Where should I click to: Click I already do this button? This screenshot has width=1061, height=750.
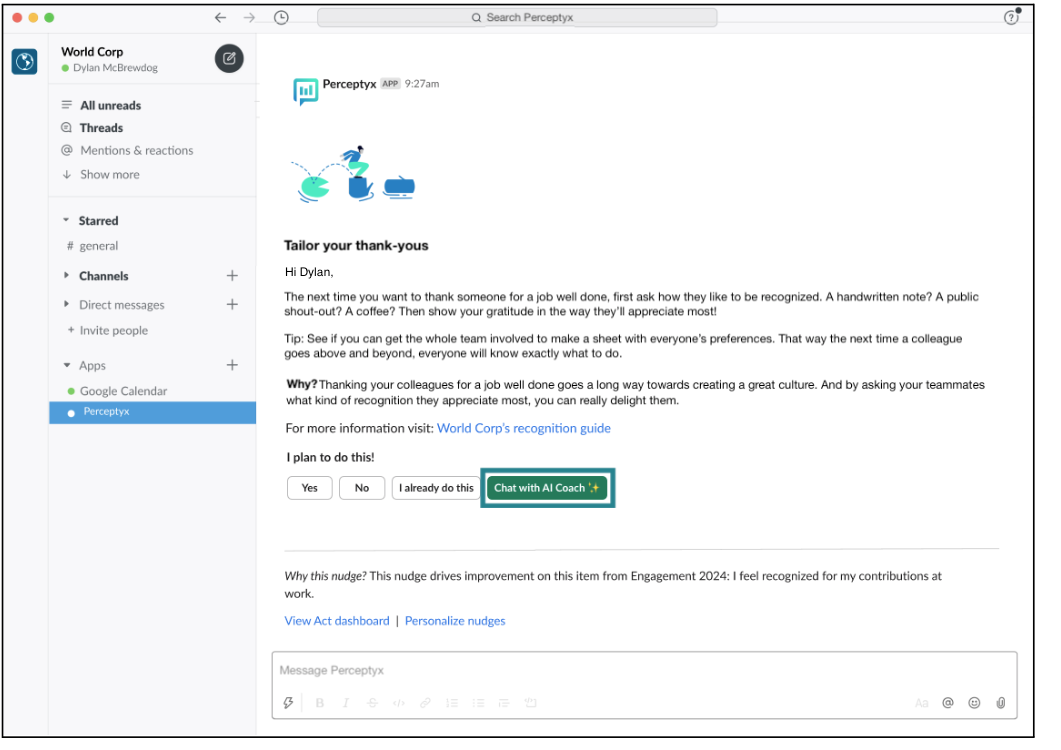tap(436, 488)
